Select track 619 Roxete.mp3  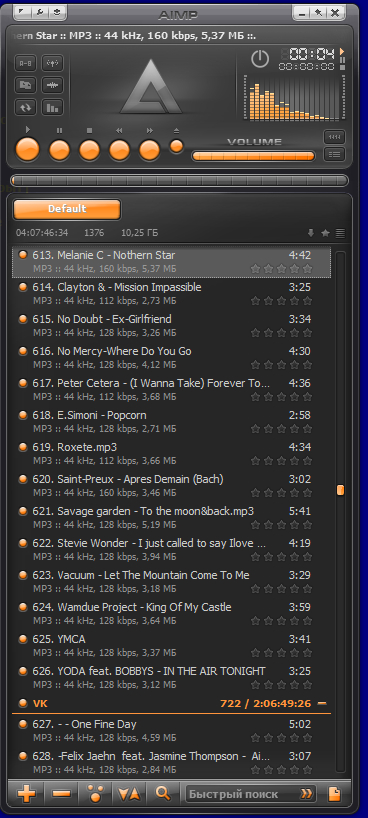[171, 453]
